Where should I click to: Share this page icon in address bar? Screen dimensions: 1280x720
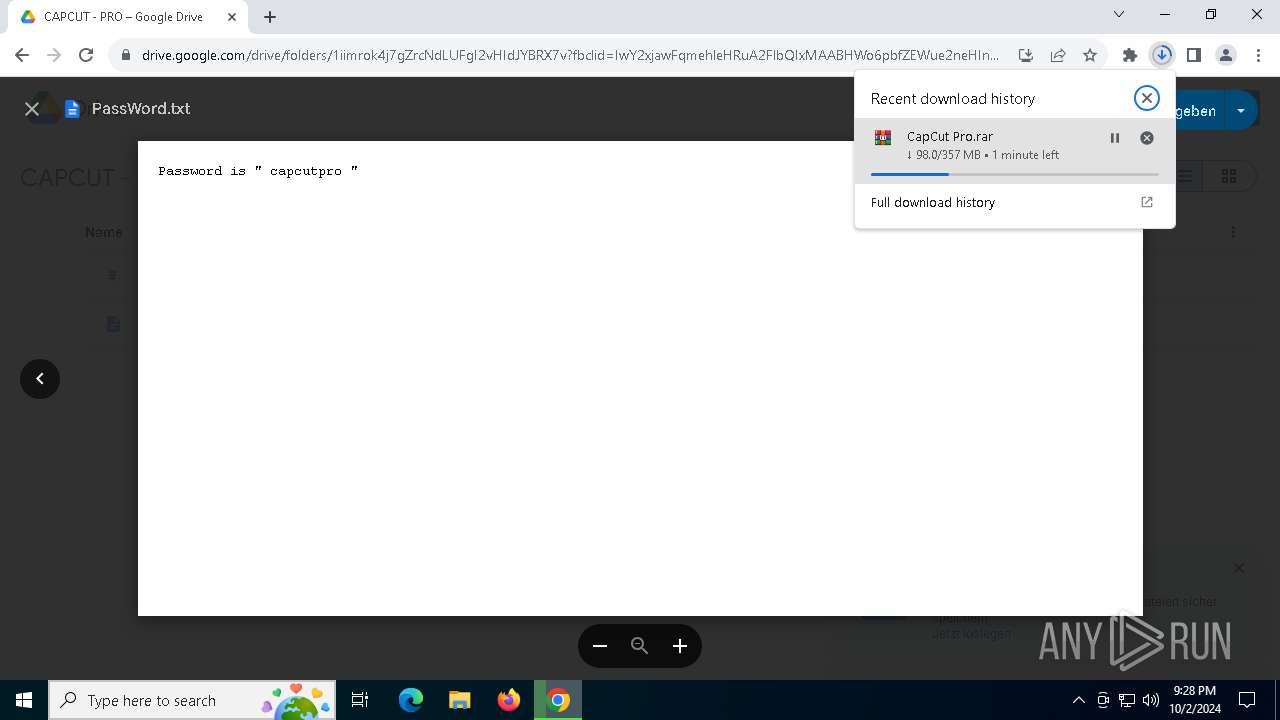tap(1058, 55)
